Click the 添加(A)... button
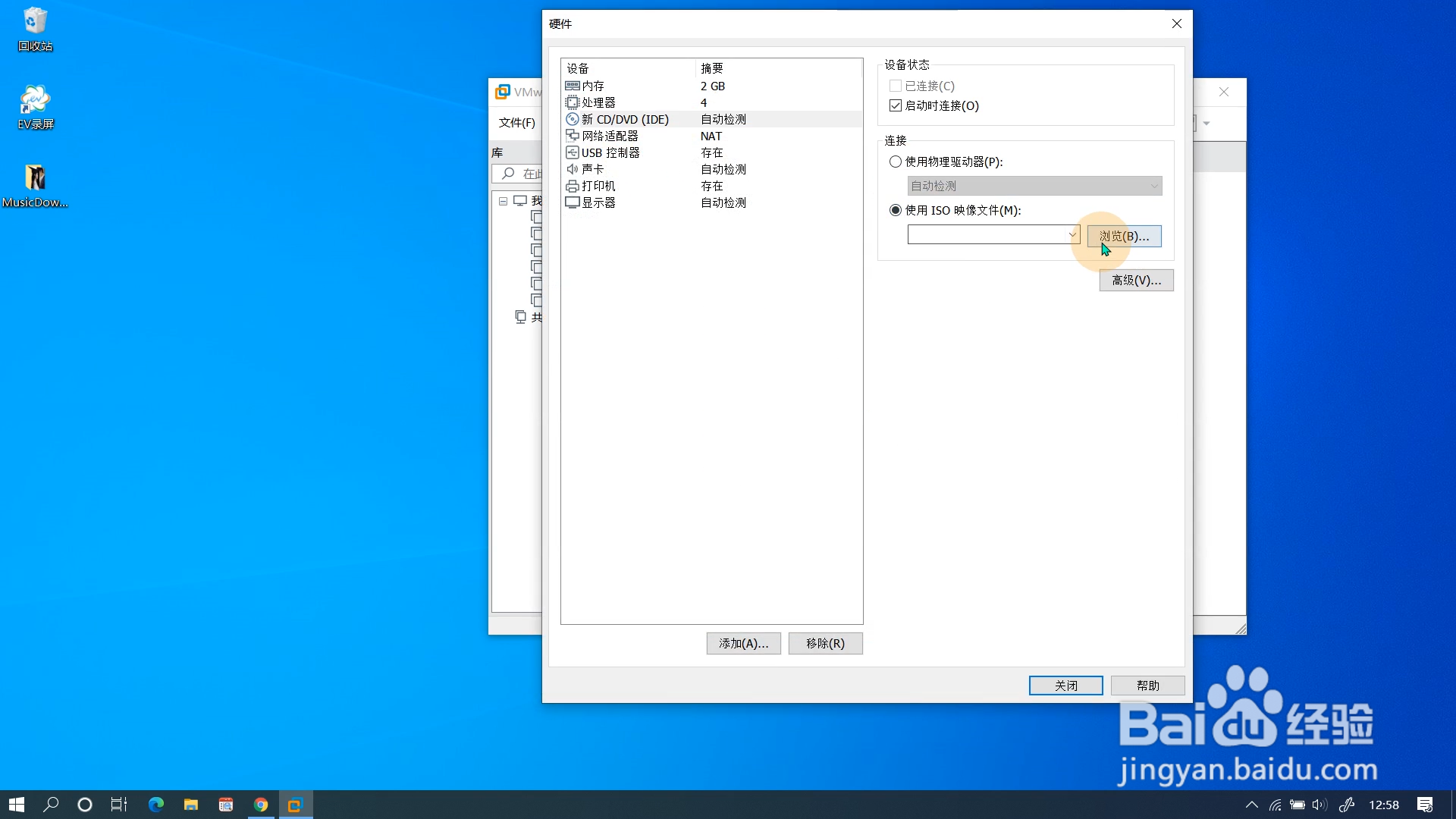This screenshot has width=1456, height=819. [x=743, y=643]
